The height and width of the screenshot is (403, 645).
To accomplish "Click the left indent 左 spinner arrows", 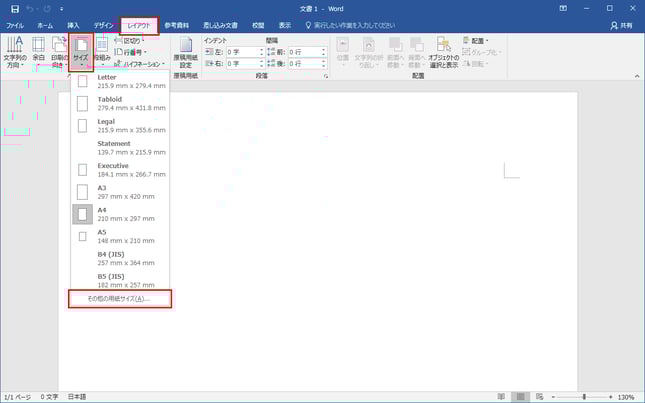I will [261, 52].
